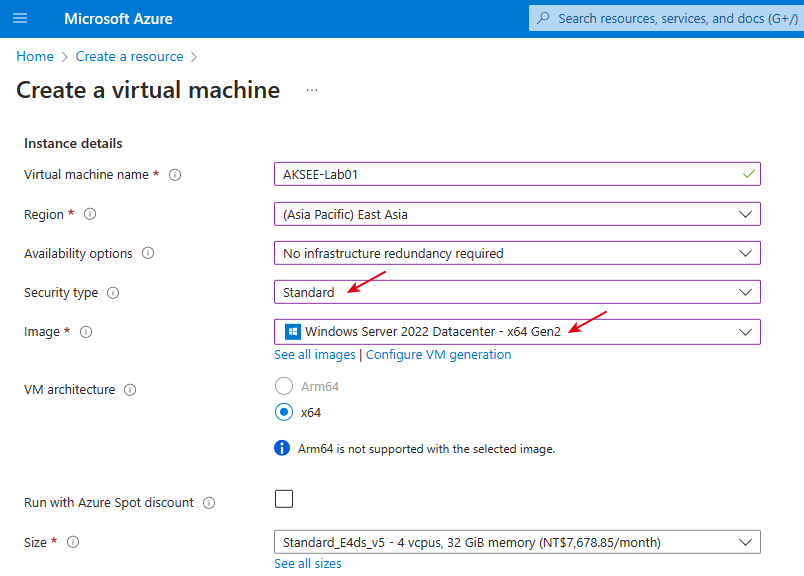
Task: Expand the Image dropdown
Action: click(x=517, y=332)
